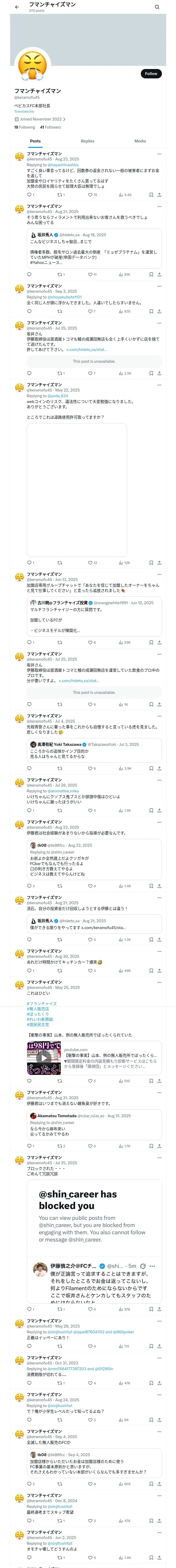Click the #フランチャイズ hashtag
The height and width of the screenshot is (1568, 176).
click(x=41, y=1004)
